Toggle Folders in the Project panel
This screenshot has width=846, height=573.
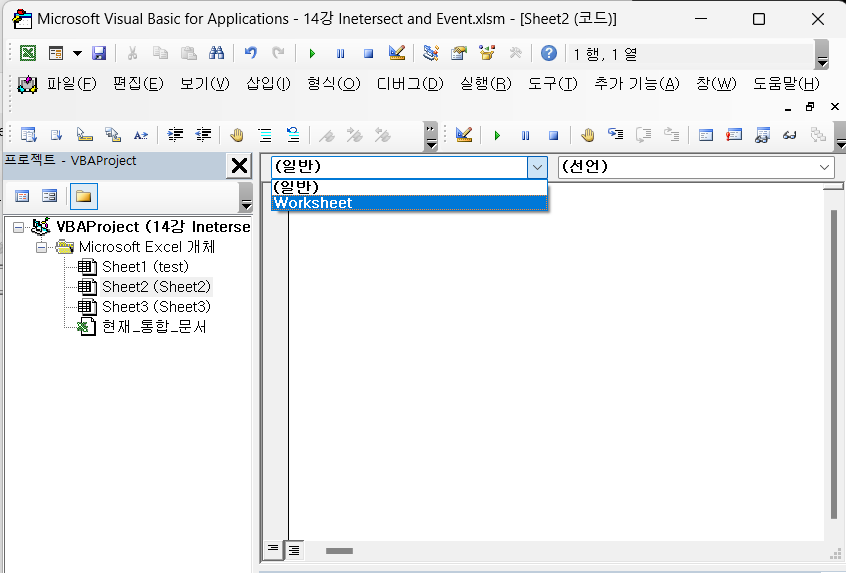(x=84, y=196)
